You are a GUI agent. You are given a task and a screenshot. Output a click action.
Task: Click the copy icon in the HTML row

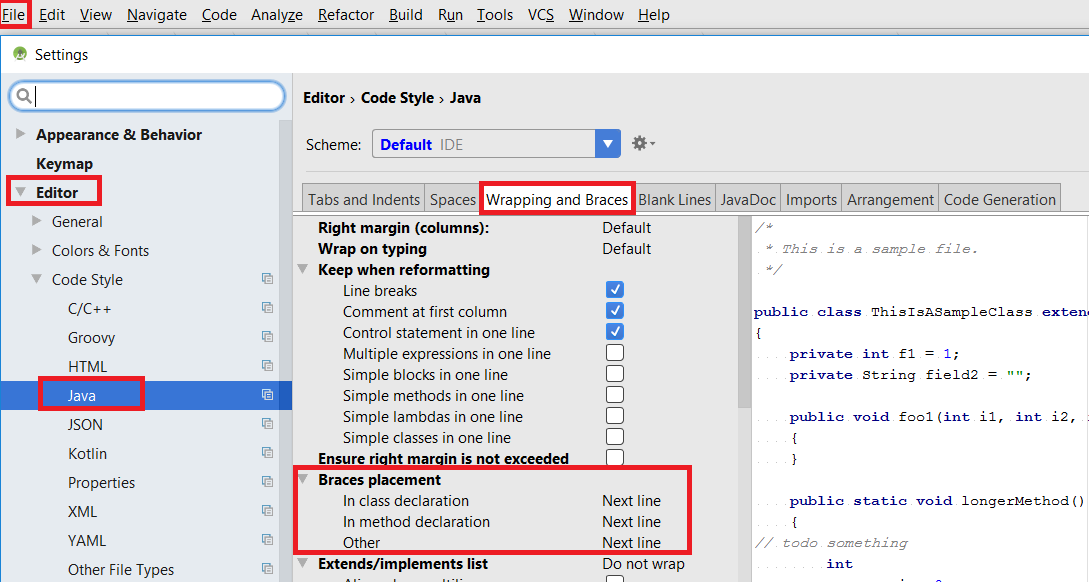pyautogui.click(x=267, y=365)
